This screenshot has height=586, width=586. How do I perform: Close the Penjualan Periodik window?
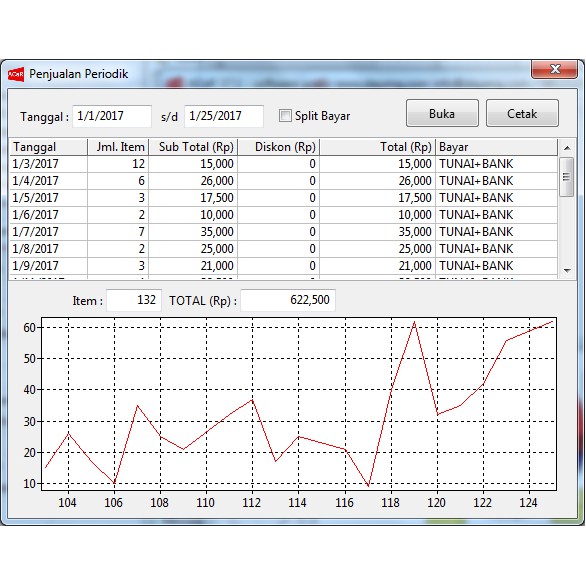[x=555, y=69]
